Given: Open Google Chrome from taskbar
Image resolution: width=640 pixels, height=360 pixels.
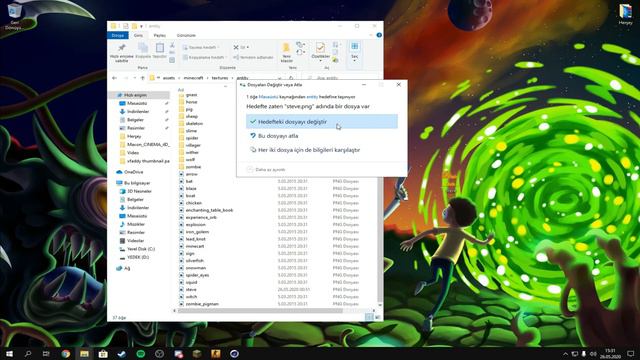Looking at the screenshot, I should (x=66, y=353).
